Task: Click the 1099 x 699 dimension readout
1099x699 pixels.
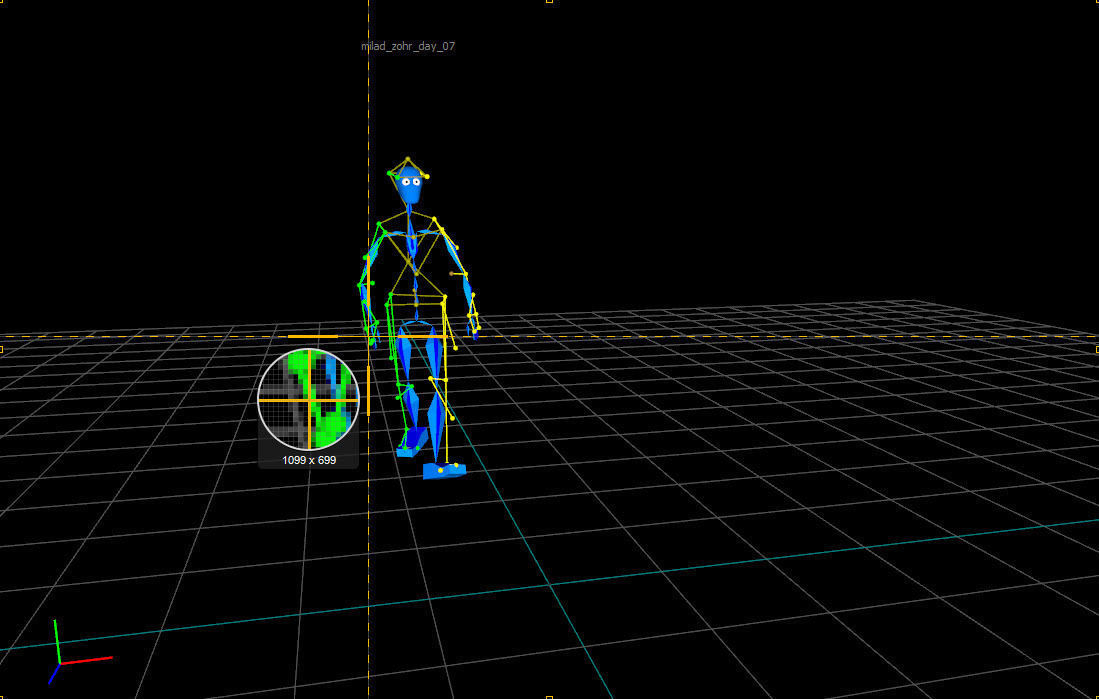Action: point(309,460)
